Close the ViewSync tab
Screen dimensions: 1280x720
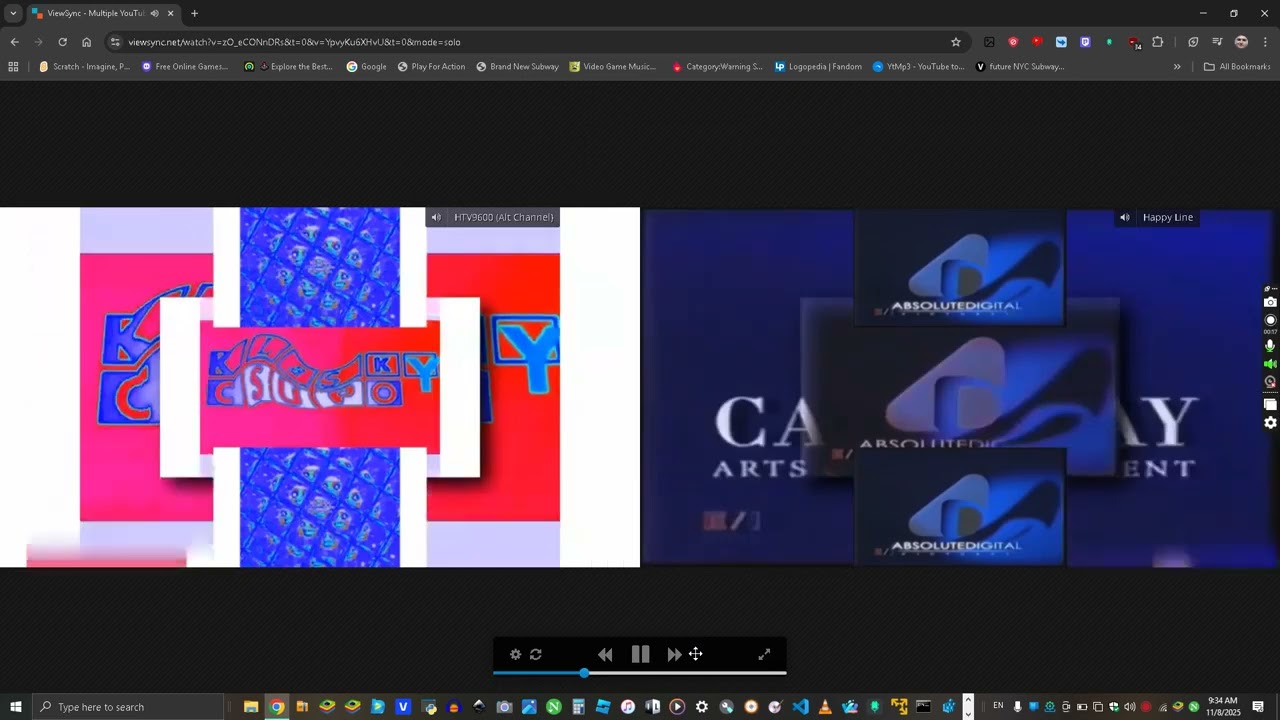[170, 13]
